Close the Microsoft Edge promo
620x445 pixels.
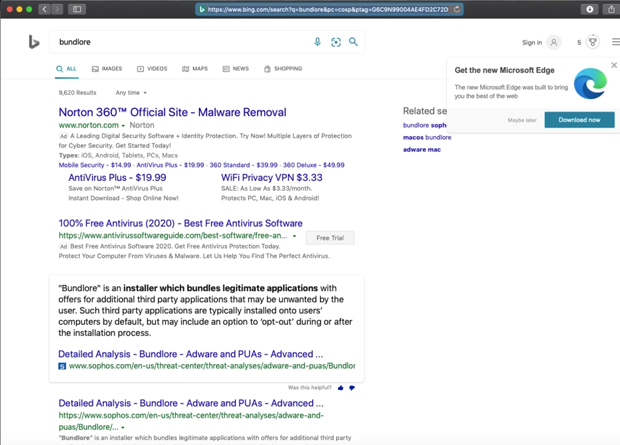[x=614, y=65]
